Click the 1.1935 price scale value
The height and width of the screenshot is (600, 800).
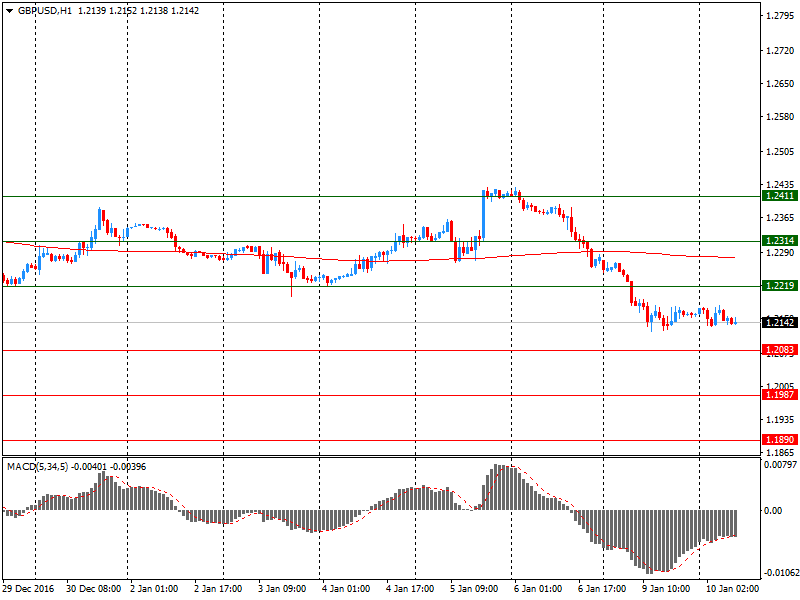pyautogui.click(x=780, y=419)
